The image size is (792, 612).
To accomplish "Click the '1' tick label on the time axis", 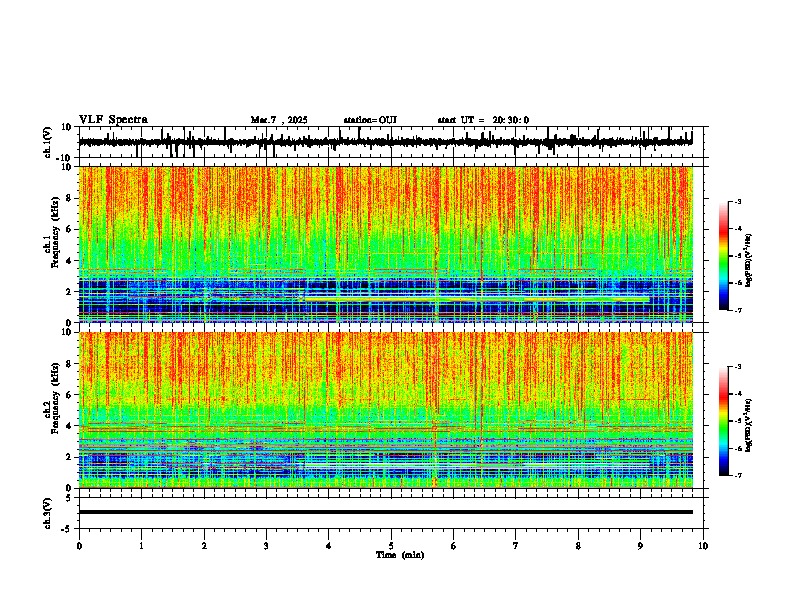I will point(141,546).
